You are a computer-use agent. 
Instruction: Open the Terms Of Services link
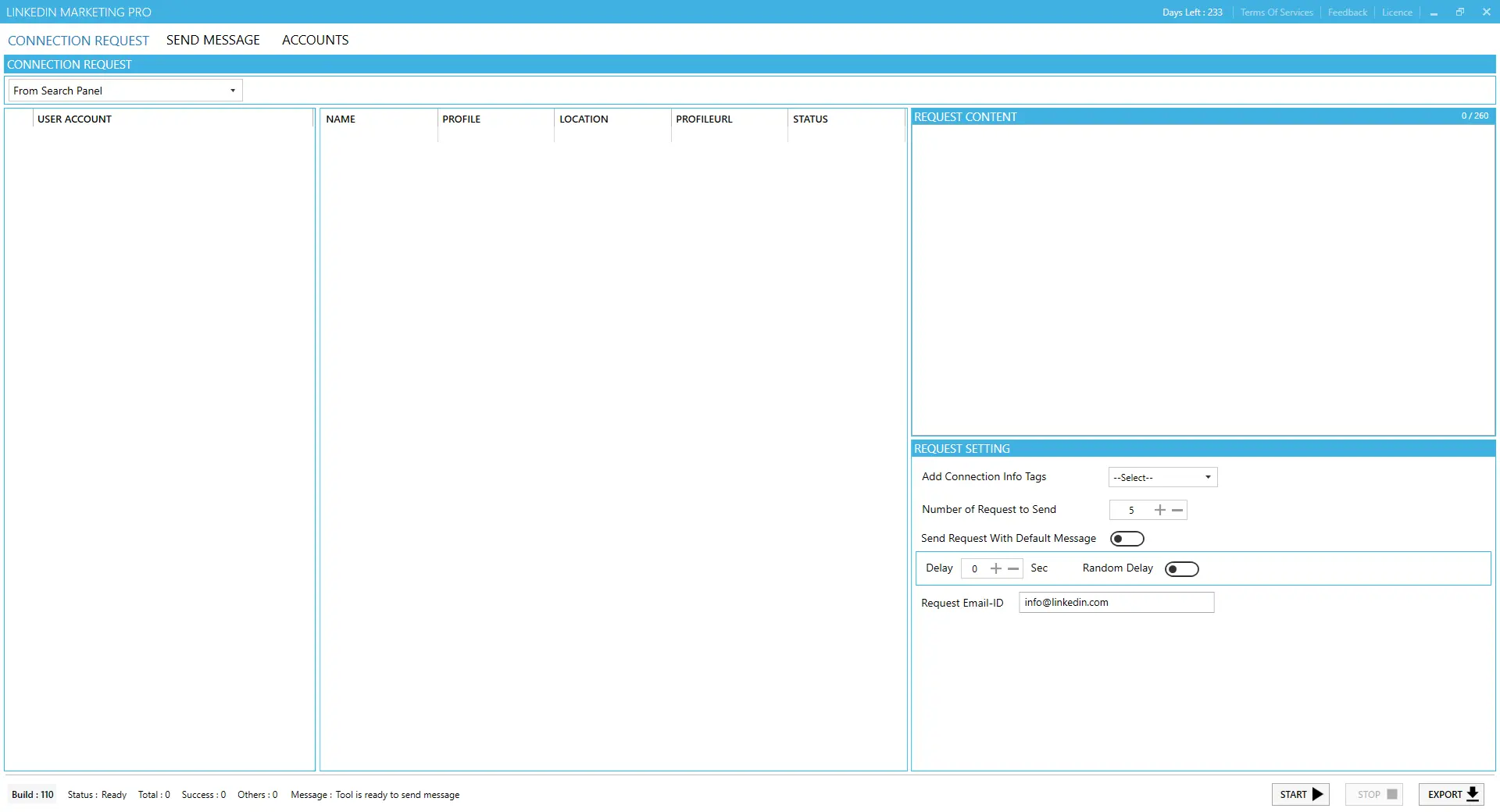click(1276, 12)
